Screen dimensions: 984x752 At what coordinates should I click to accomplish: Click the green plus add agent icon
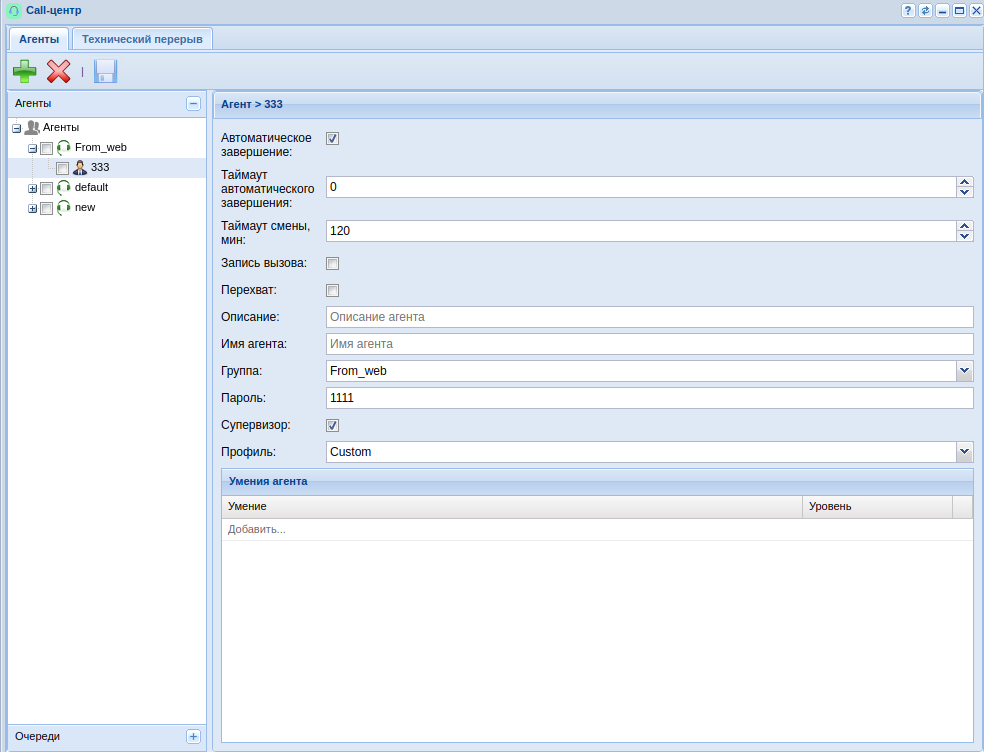pyautogui.click(x=24, y=71)
